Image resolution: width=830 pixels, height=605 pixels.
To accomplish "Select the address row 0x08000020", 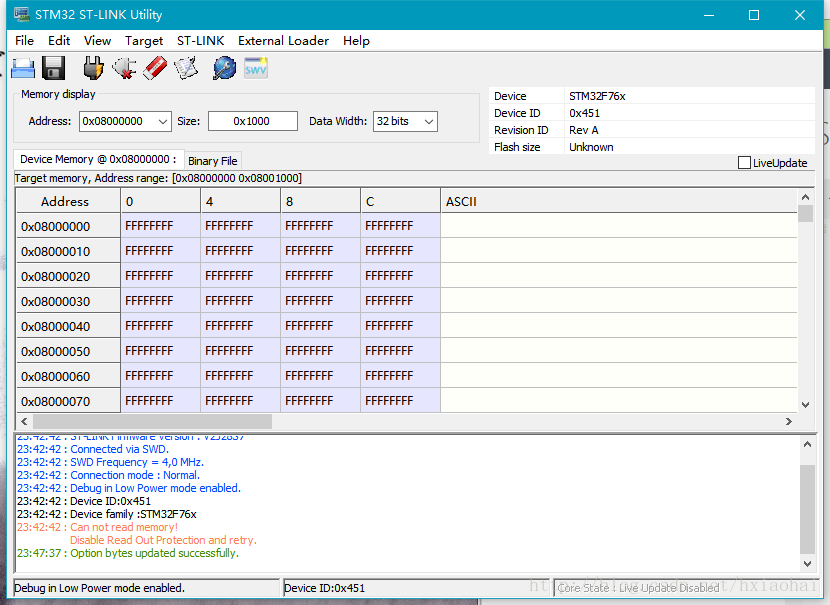I will tap(68, 276).
